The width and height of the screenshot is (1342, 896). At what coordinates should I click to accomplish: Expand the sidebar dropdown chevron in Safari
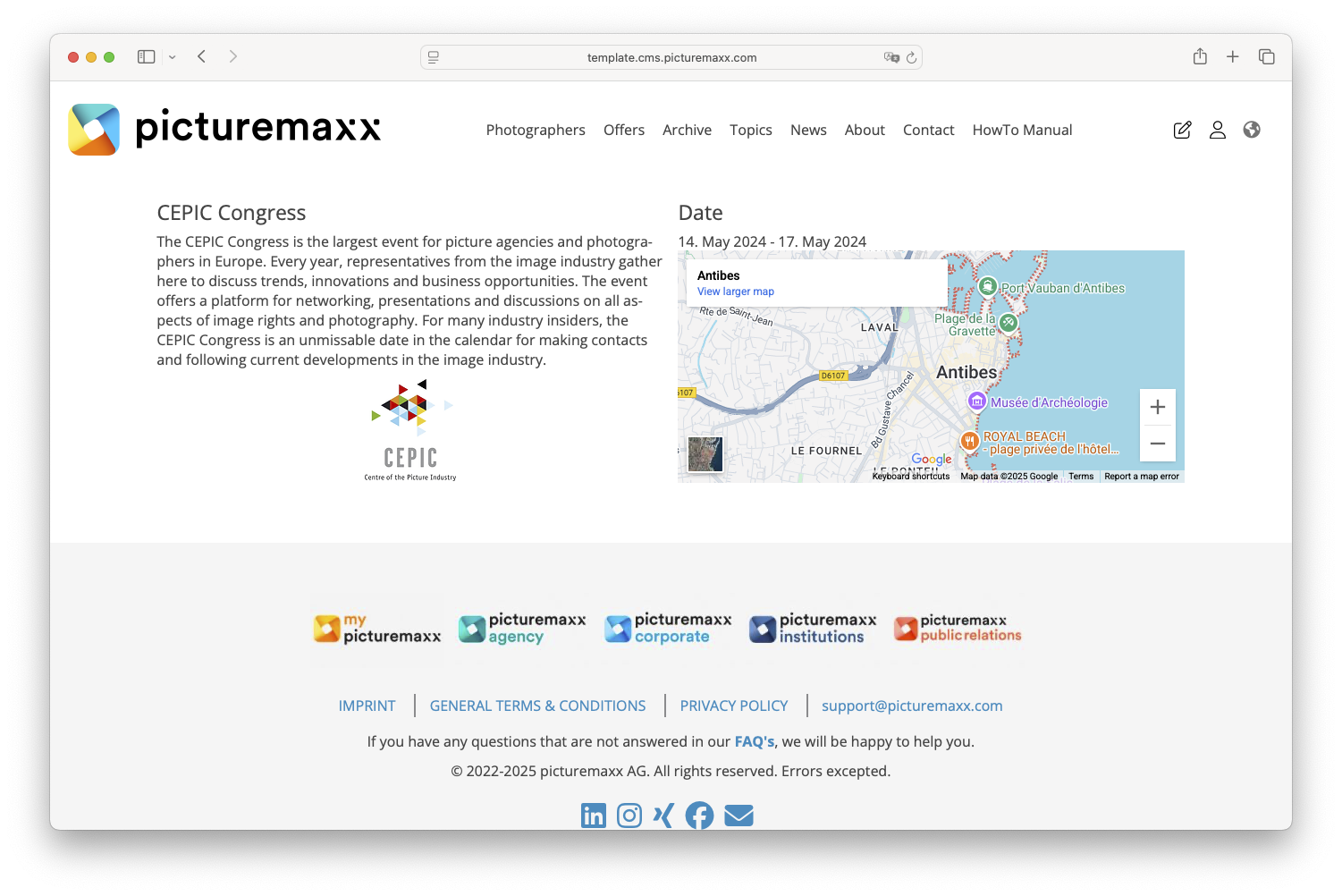(x=172, y=56)
